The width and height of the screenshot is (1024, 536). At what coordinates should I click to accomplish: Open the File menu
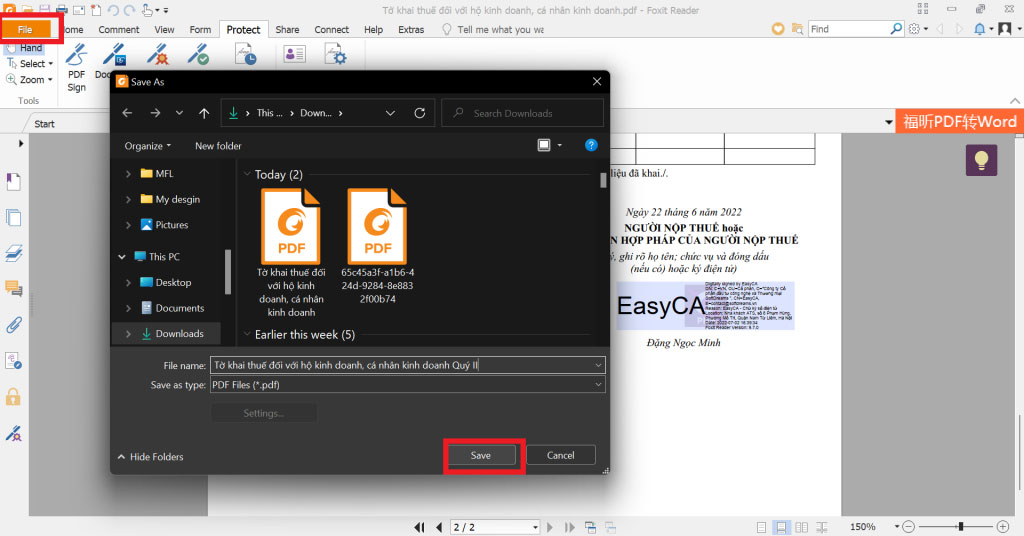click(26, 30)
